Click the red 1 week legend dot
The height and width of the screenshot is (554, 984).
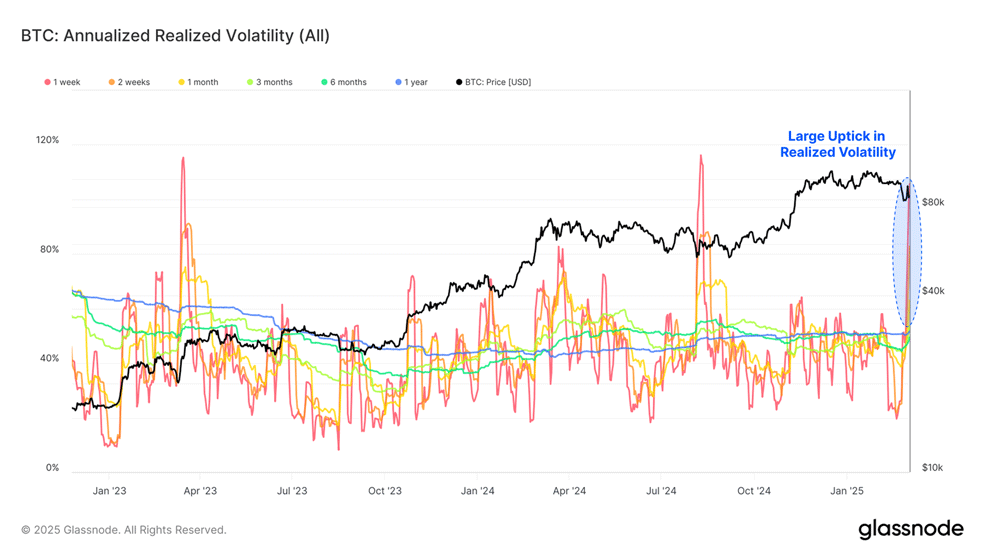coord(48,82)
